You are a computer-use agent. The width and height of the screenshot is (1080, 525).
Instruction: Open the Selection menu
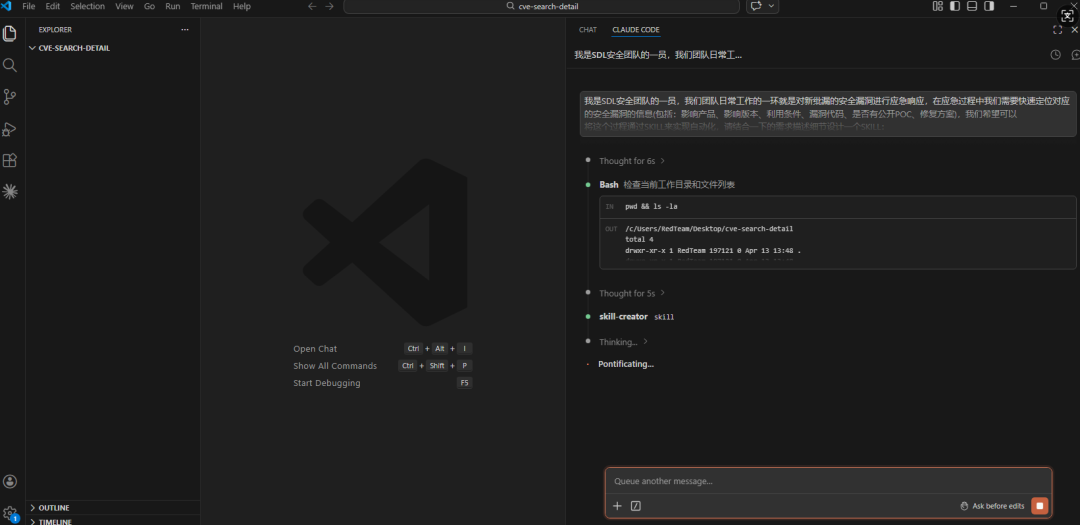click(87, 6)
